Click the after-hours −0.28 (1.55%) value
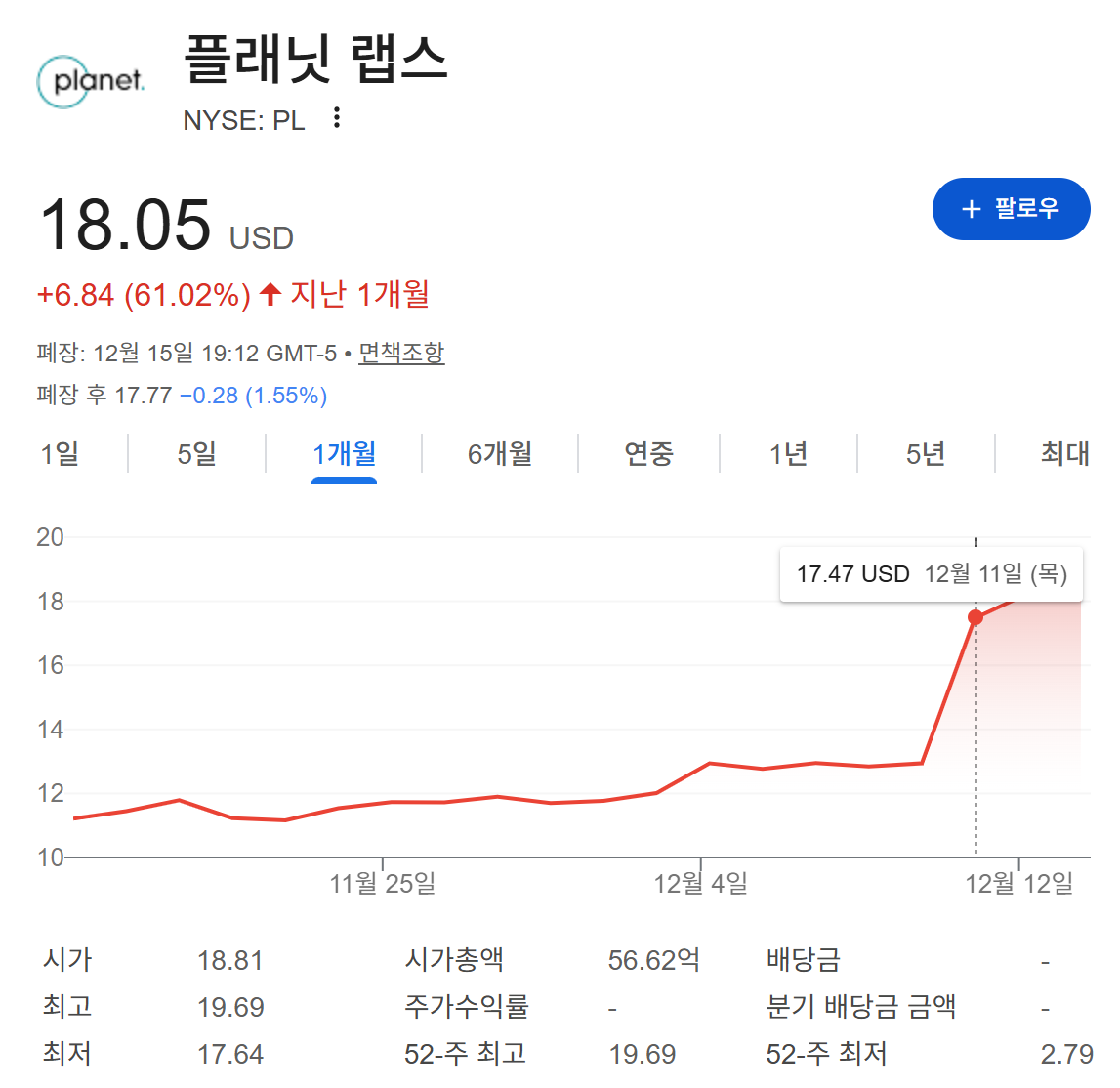Viewport: 1120px width, 1088px height. pos(253,395)
